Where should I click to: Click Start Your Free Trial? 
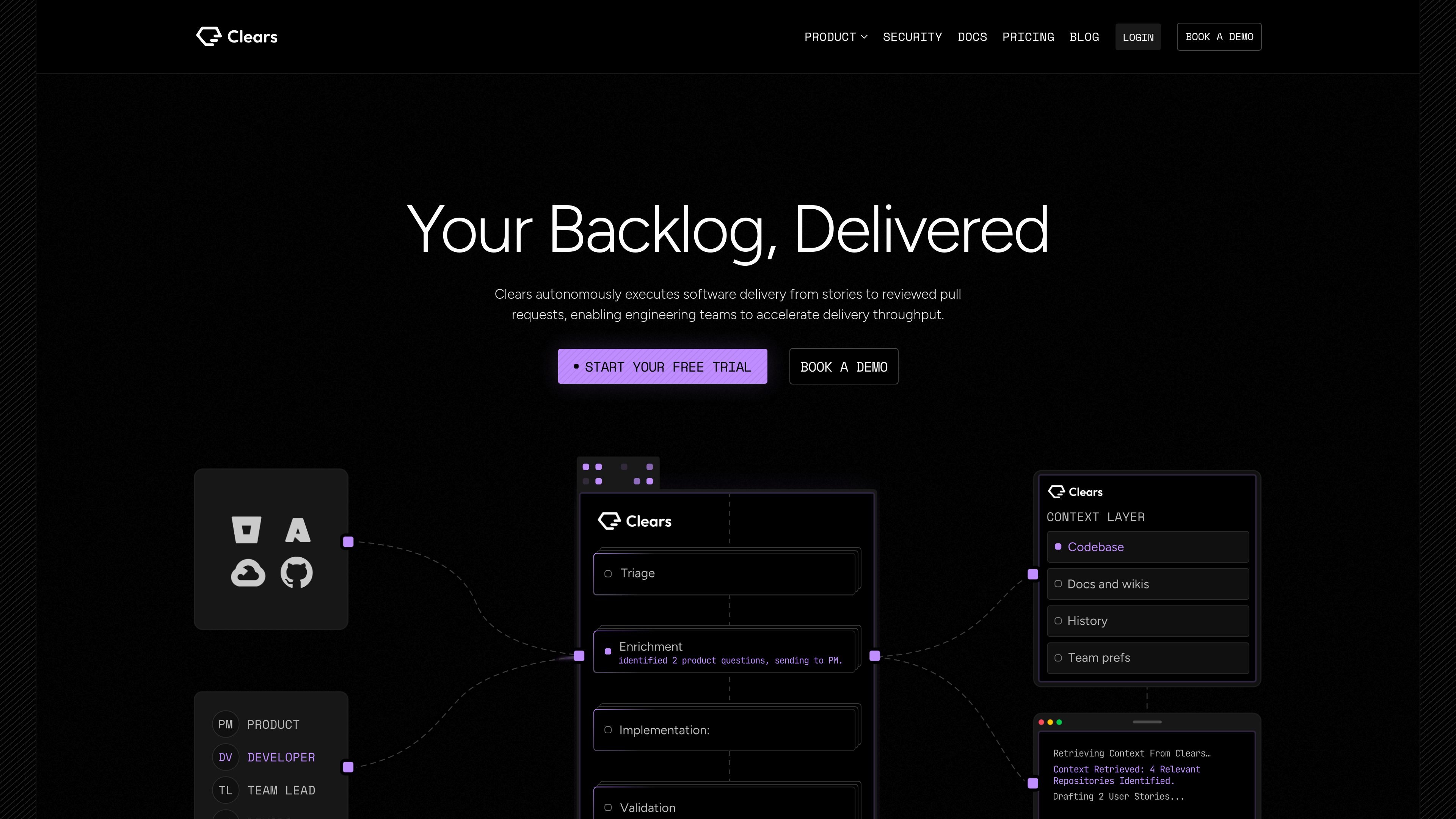tap(662, 366)
